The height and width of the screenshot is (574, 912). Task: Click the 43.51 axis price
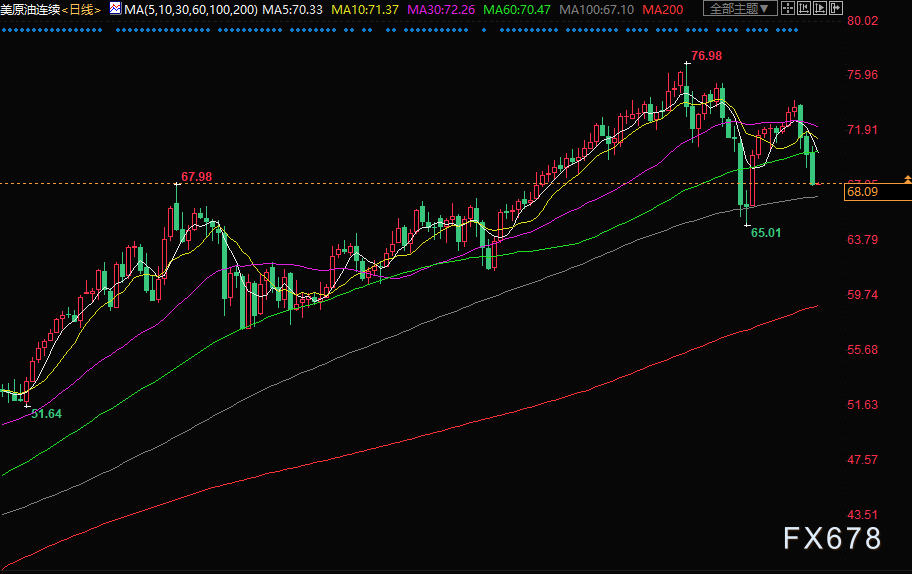pos(863,515)
